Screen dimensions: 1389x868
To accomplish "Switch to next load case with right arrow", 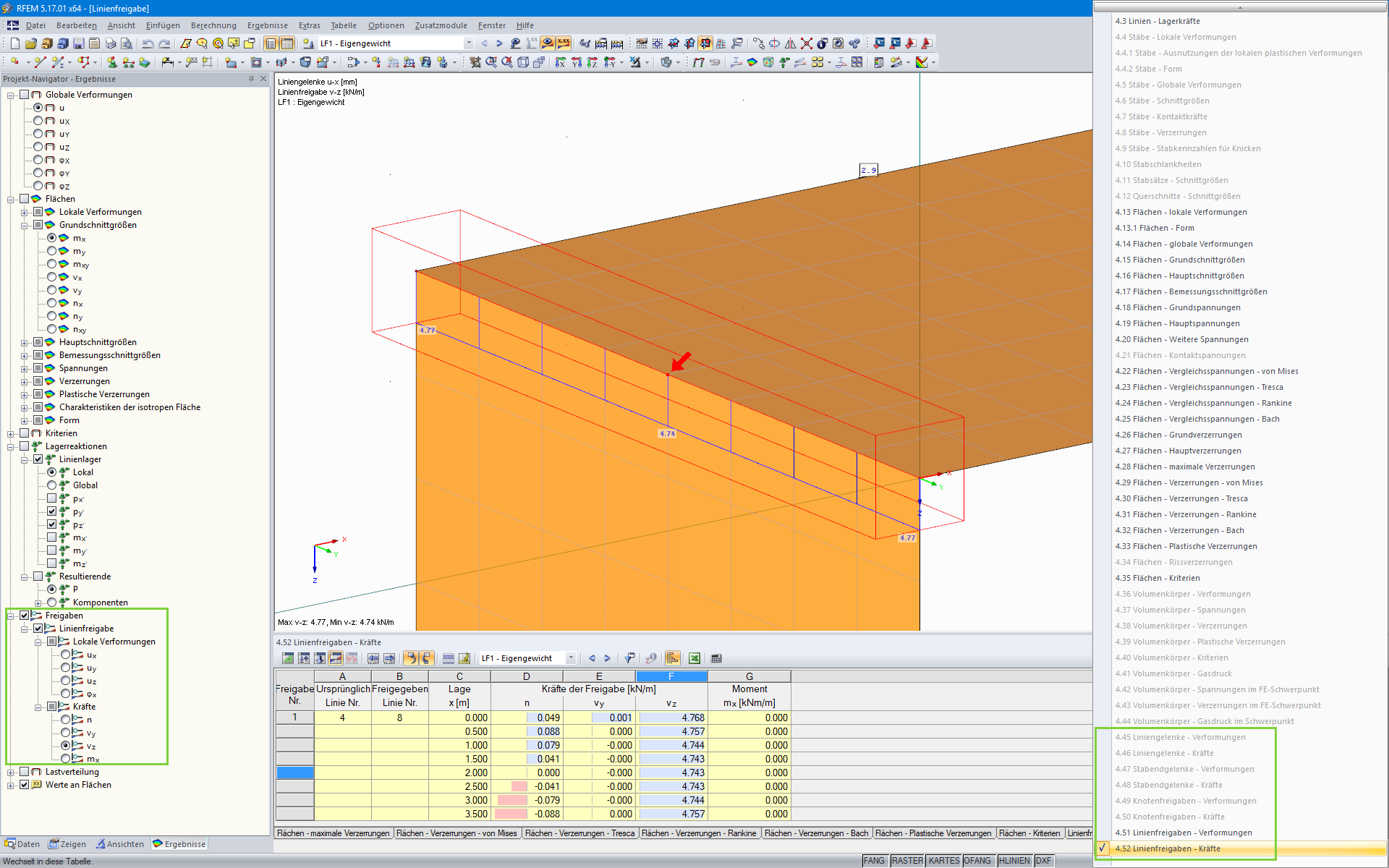I will click(499, 43).
